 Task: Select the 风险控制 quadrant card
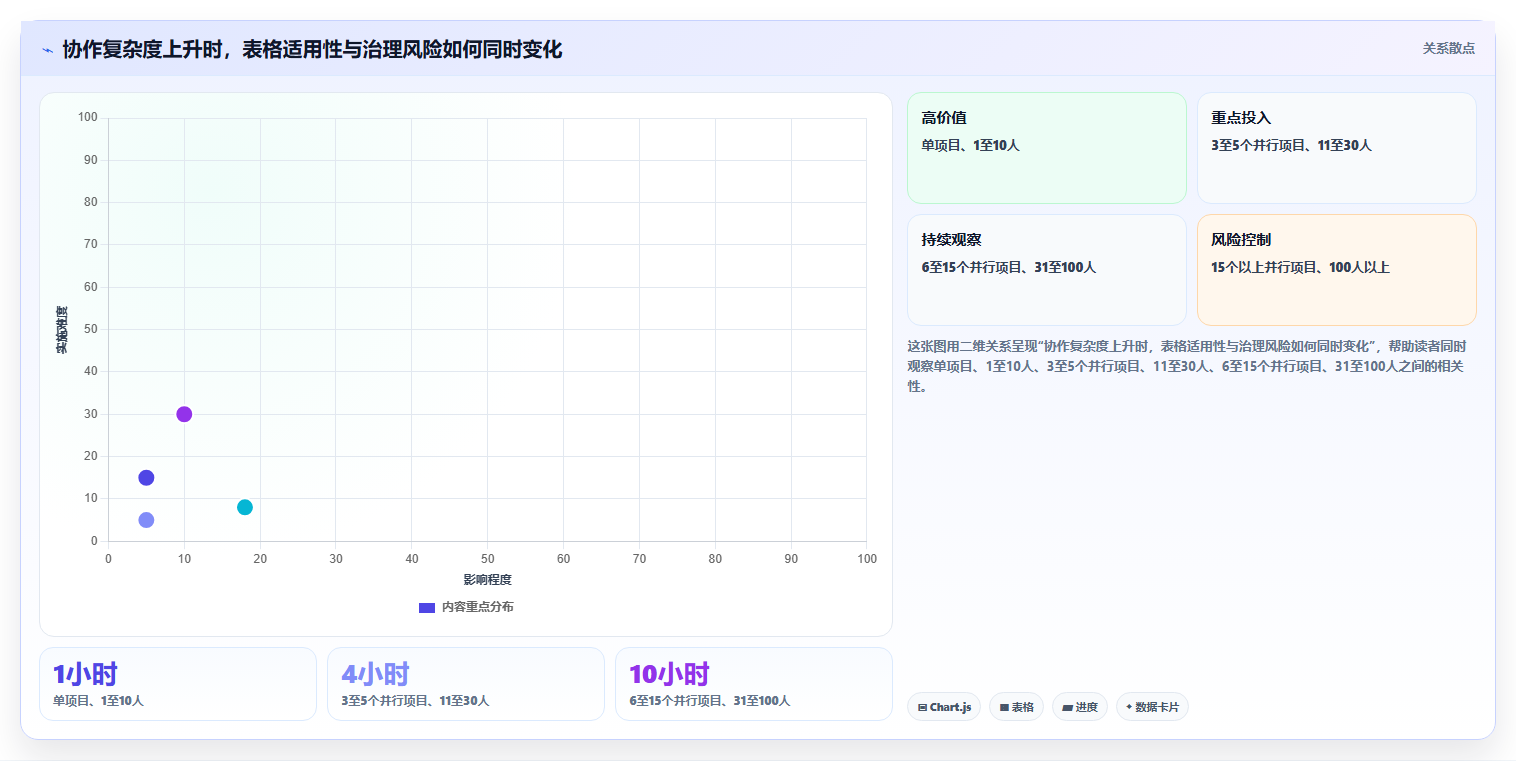tap(1336, 270)
